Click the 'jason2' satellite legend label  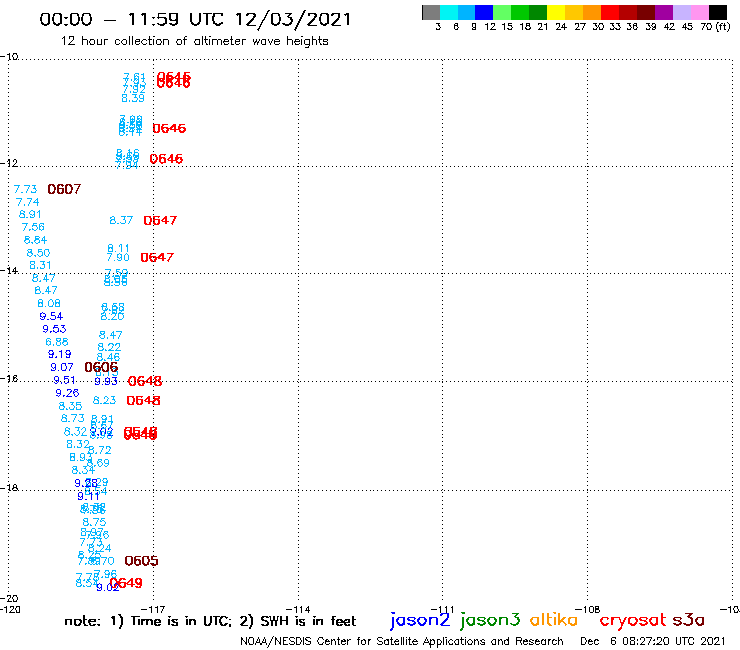pyautogui.click(x=420, y=620)
